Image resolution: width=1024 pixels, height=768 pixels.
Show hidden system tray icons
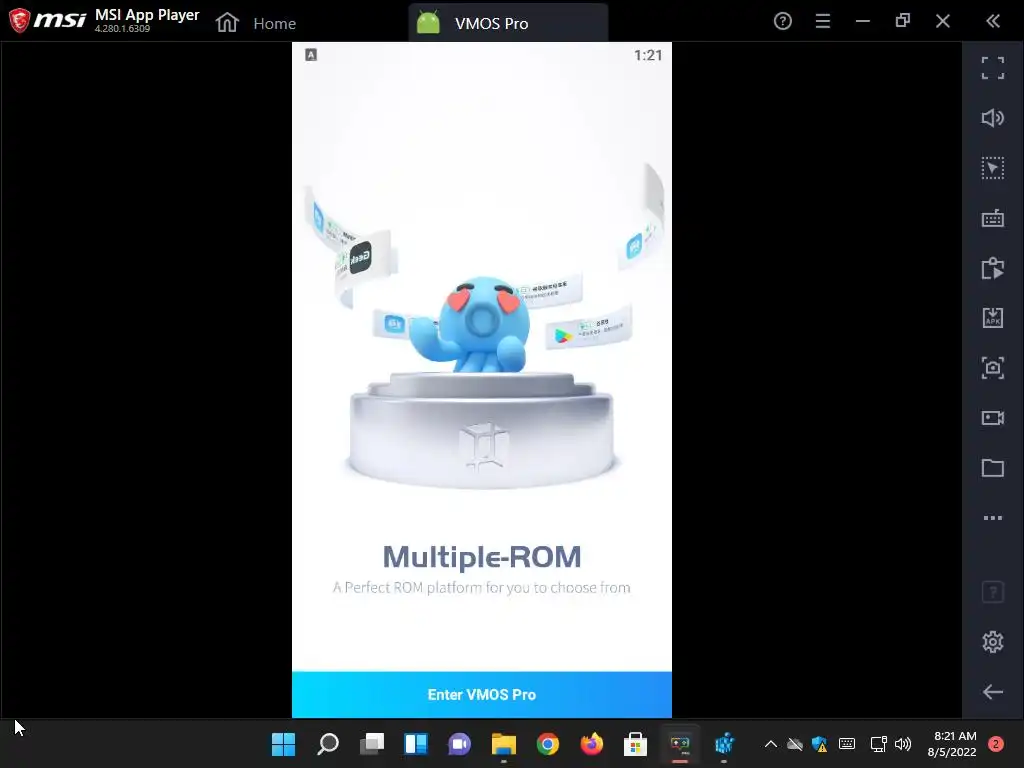click(x=771, y=744)
